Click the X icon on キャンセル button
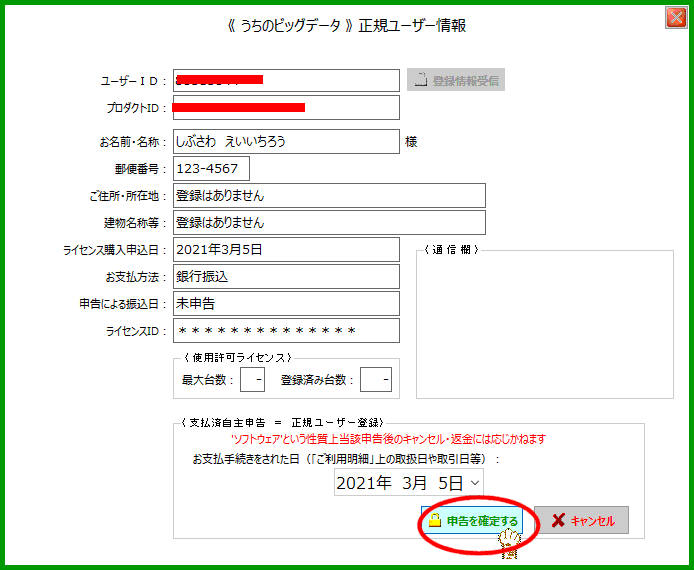 pyautogui.click(x=558, y=520)
